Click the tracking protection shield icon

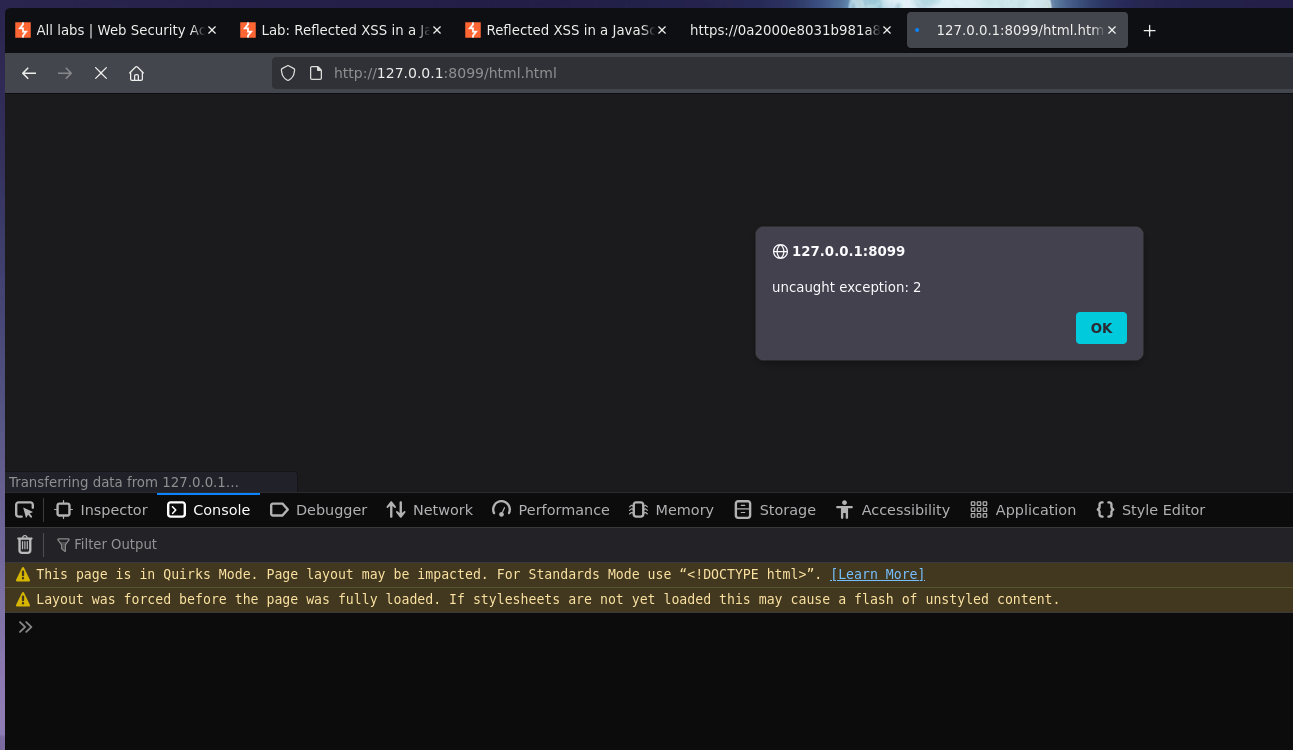click(x=288, y=73)
